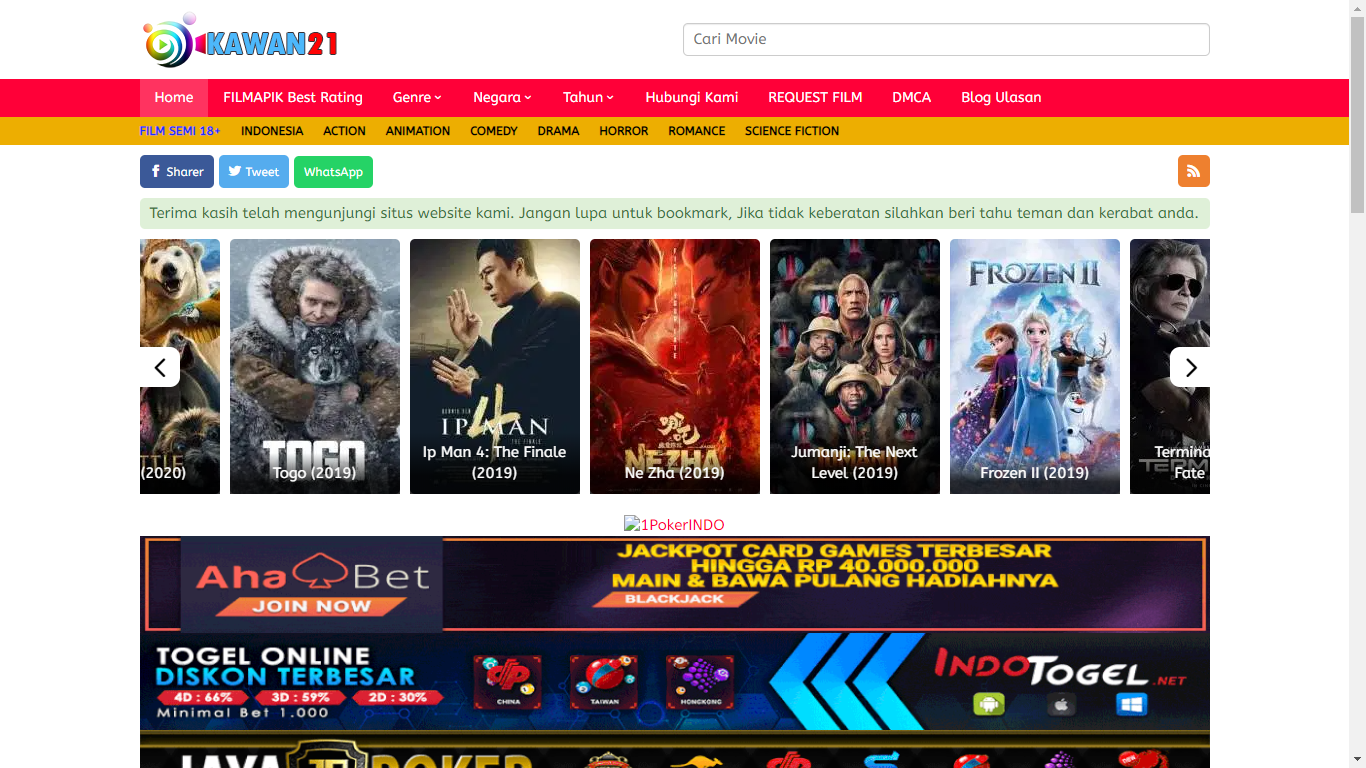1366x768 pixels.
Task: Open the Blog Ulasan page
Action: click(1001, 98)
